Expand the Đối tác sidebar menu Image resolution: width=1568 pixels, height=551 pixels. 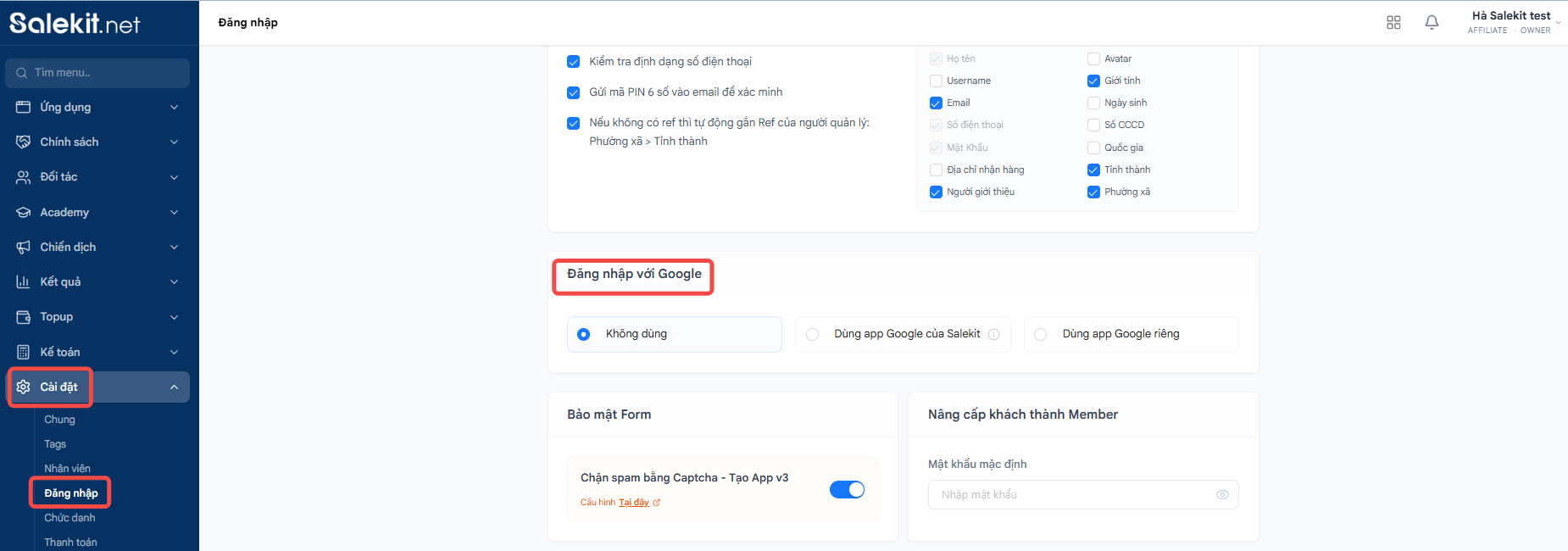[x=97, y=177]
